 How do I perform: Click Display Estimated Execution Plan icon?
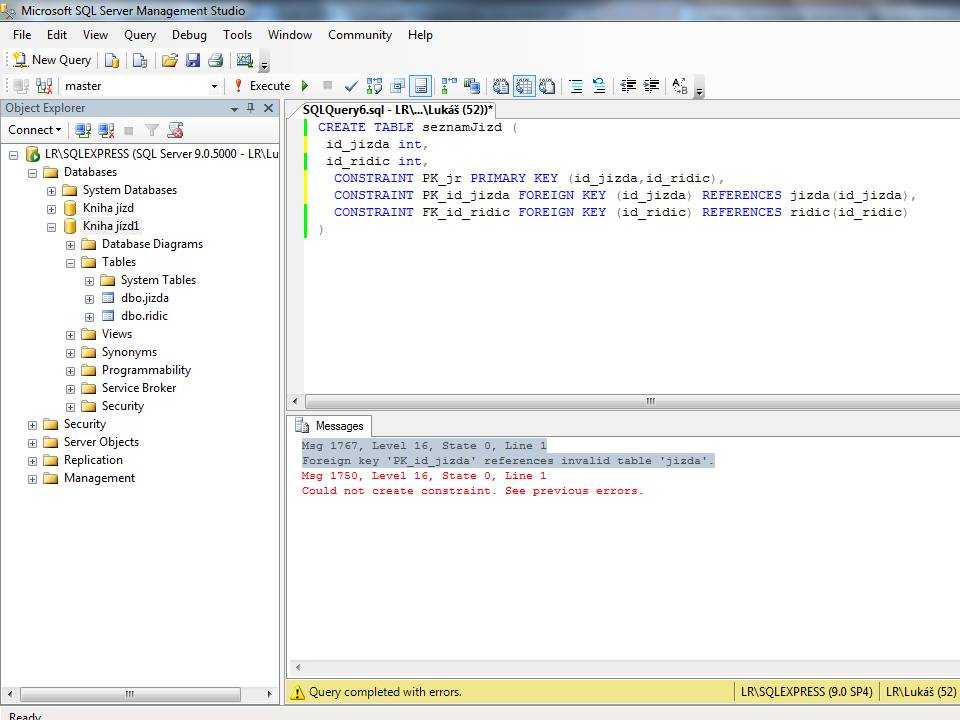374,86
